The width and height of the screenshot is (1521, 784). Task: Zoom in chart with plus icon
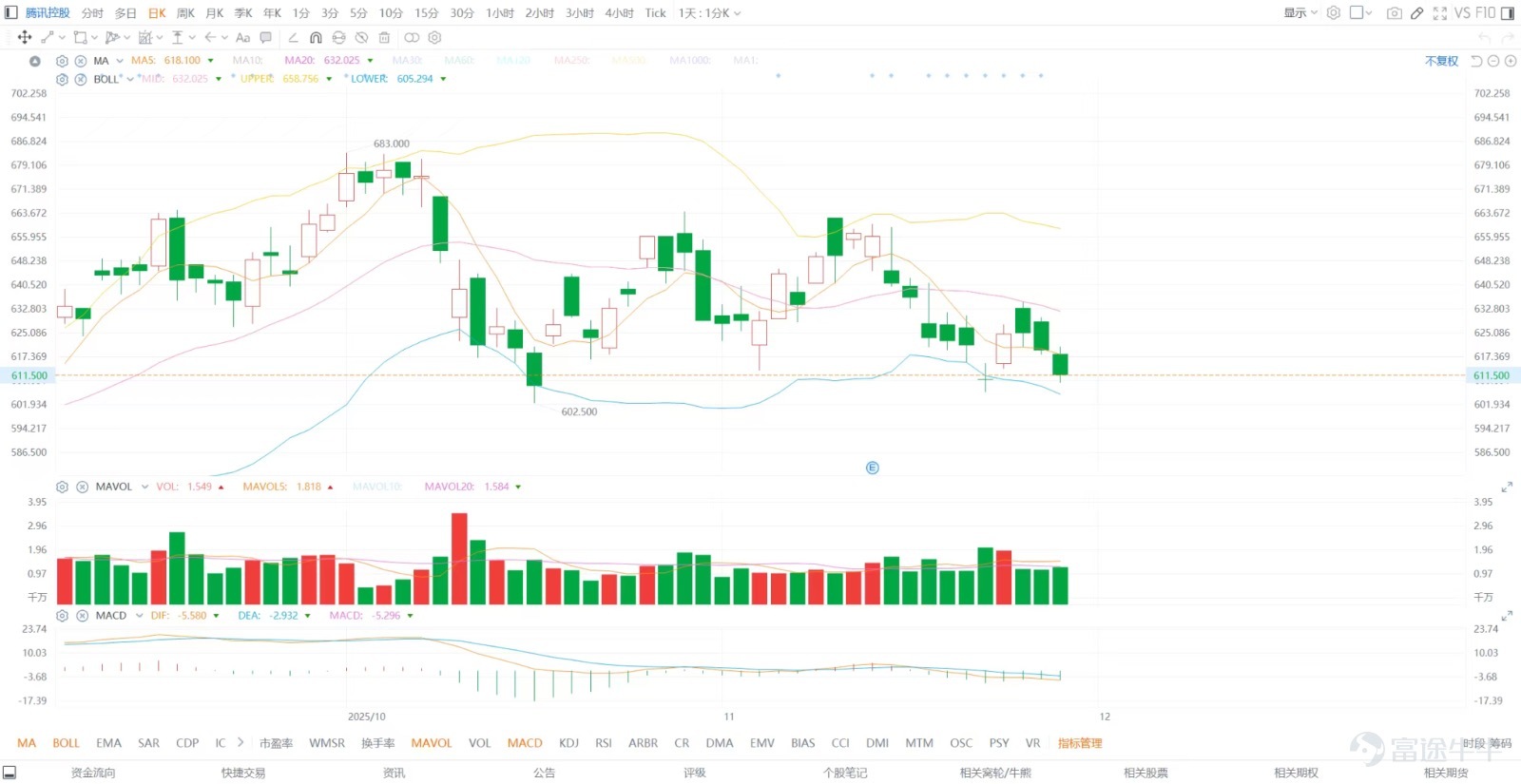1511,61
